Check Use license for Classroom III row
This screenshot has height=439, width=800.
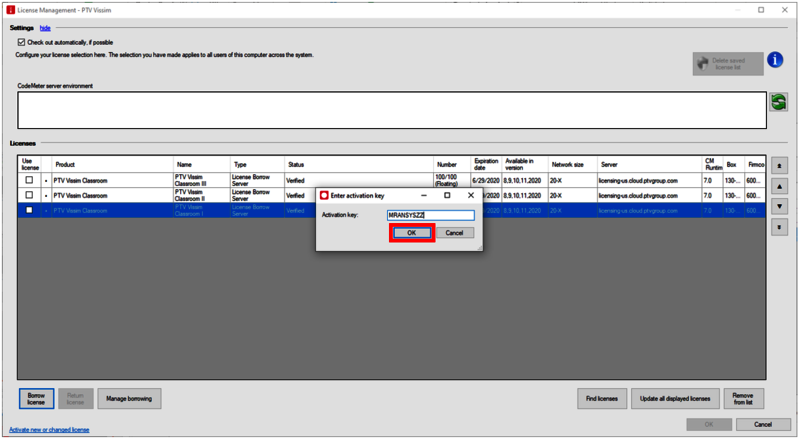29,181
